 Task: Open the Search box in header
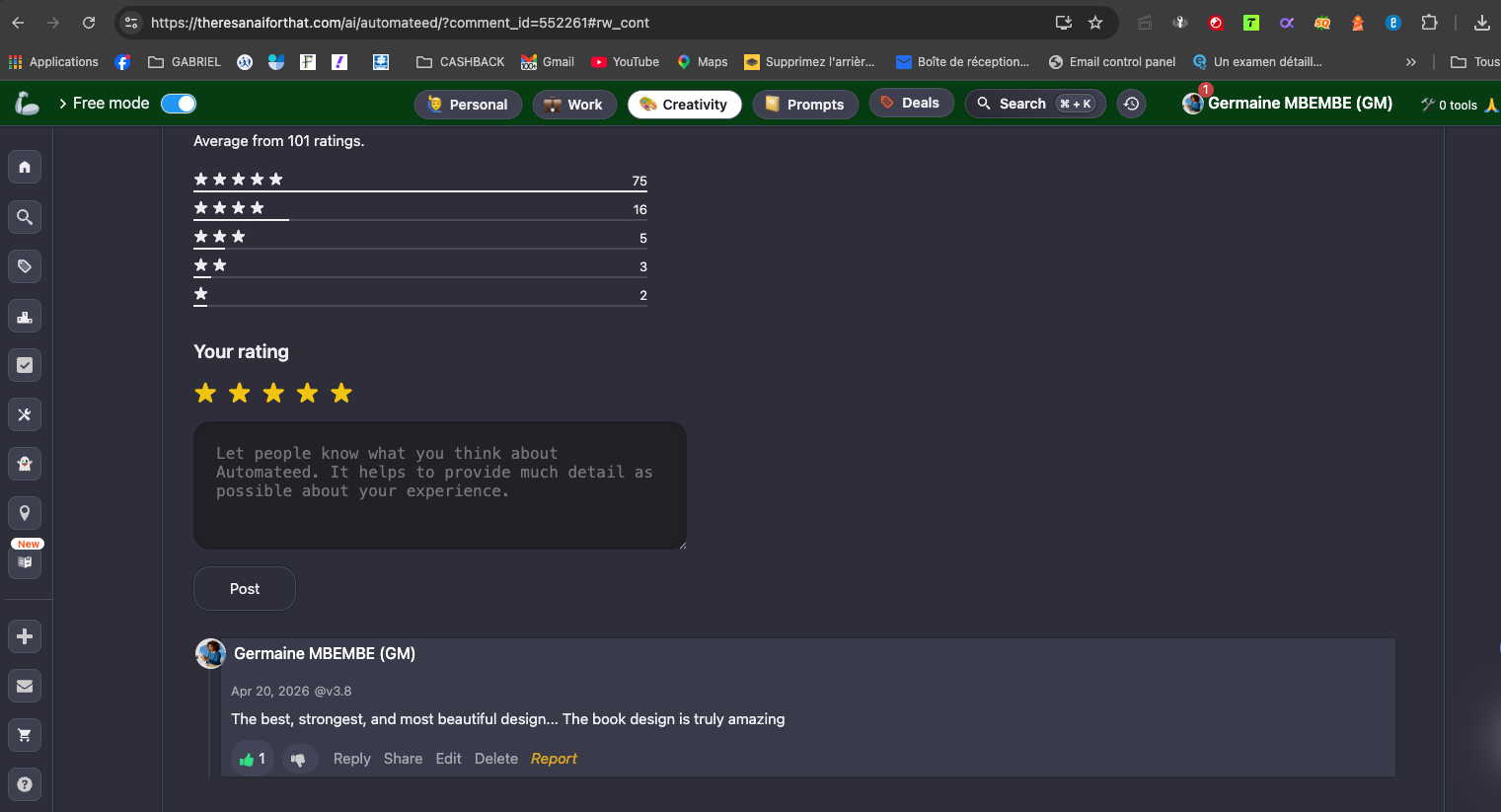tap(1035, 104)
